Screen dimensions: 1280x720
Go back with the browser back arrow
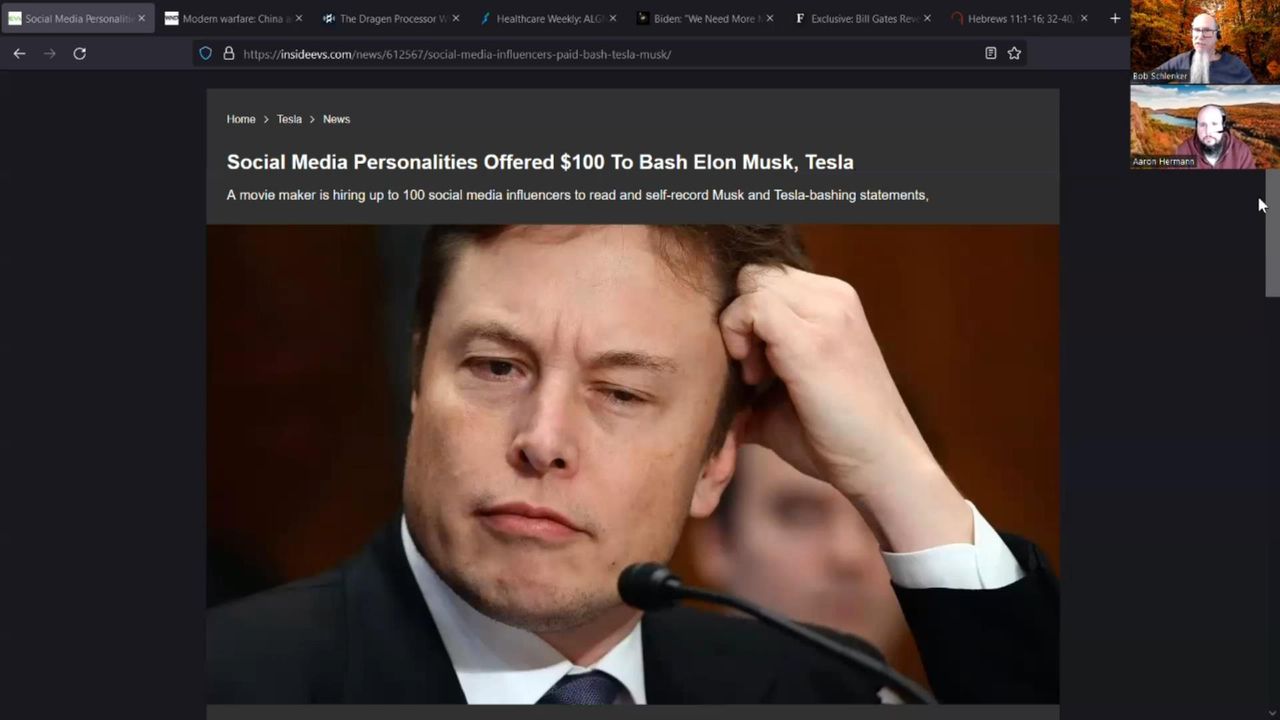click(19, 53)
